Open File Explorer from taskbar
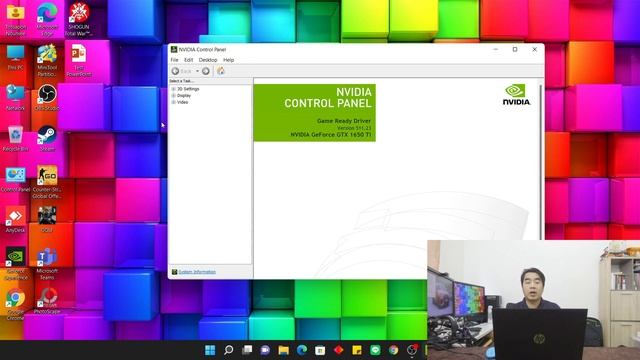The height and width of the screenshot is (360, 640). click(283, 350)
